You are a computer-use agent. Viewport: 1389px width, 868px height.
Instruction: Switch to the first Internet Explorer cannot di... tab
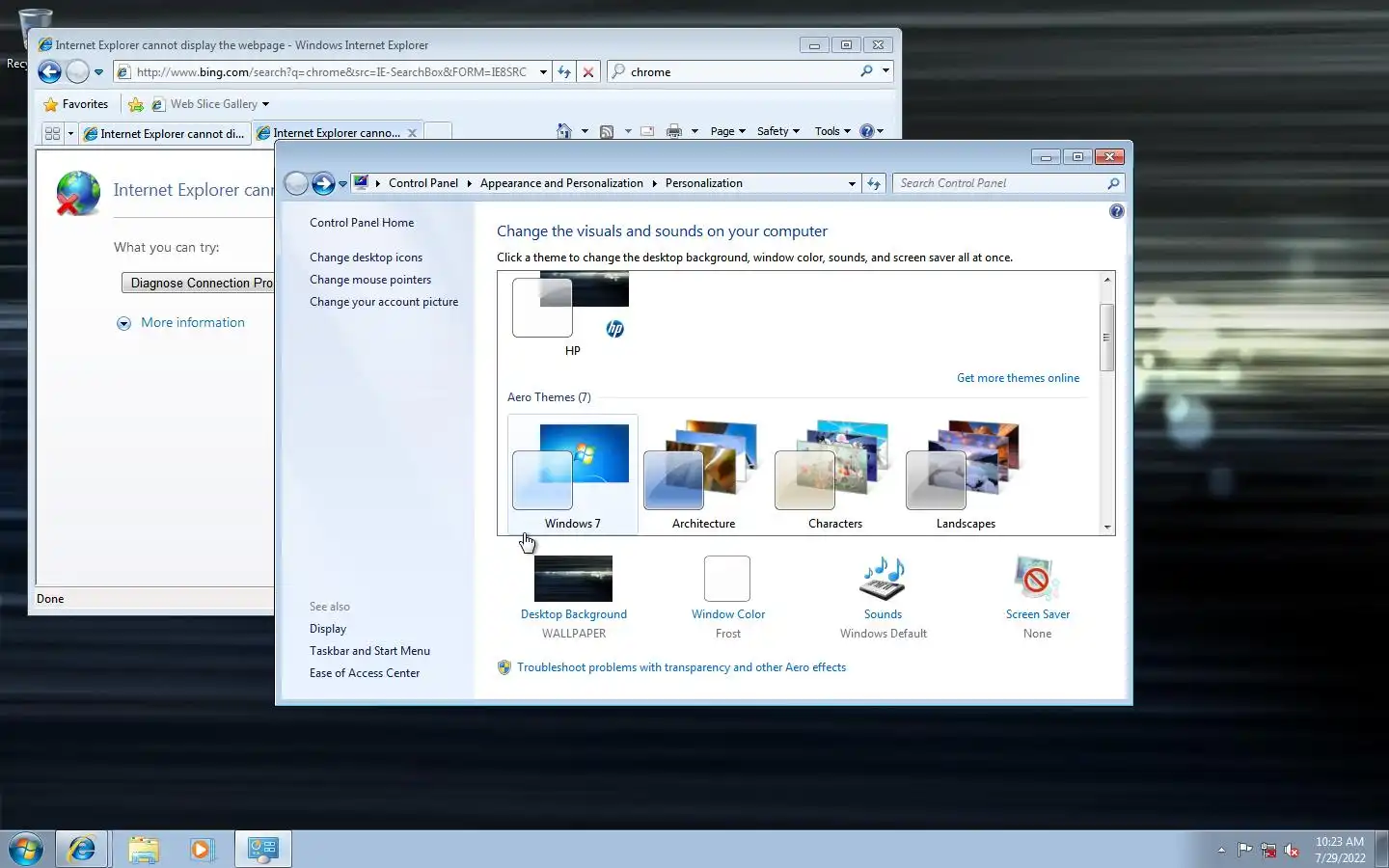coord(165,133)
